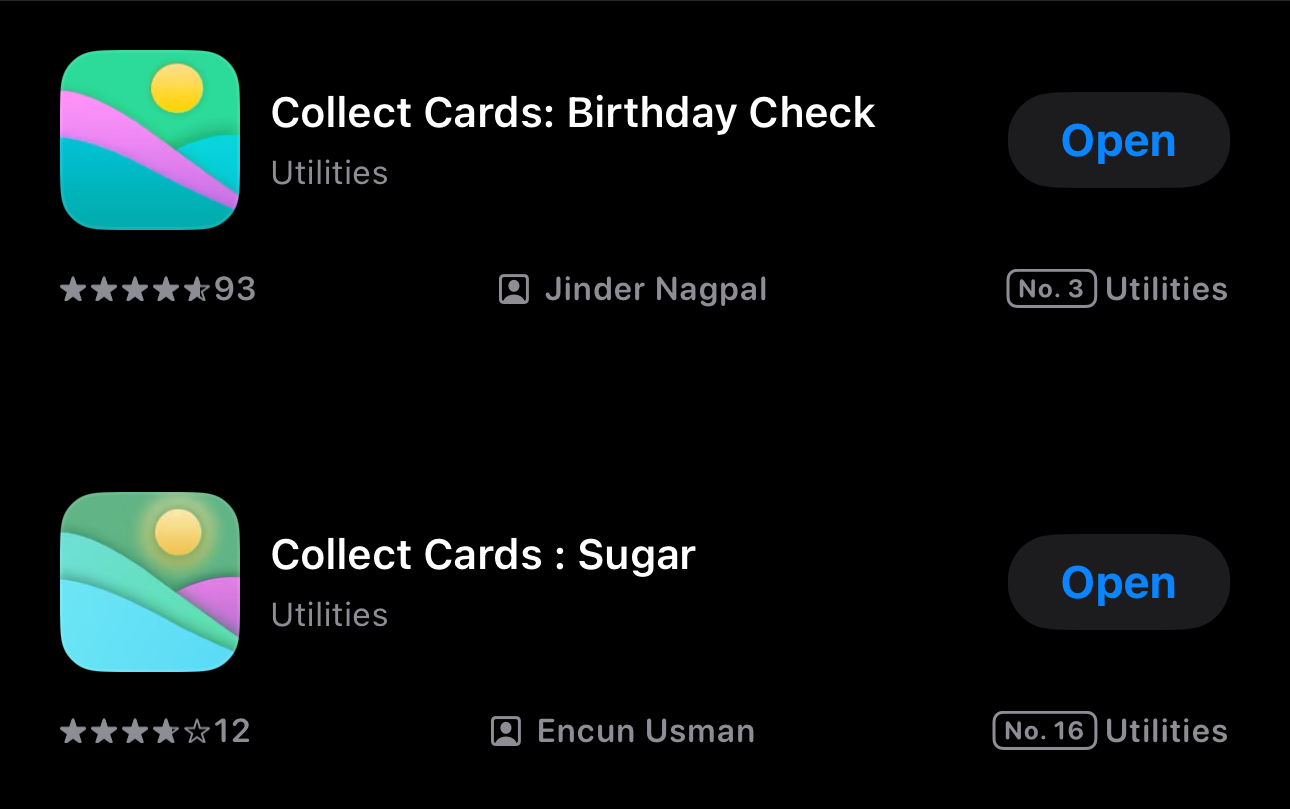Click the No. 16 ranking badge
The image size is (1290, 809).
(1044, 732)
